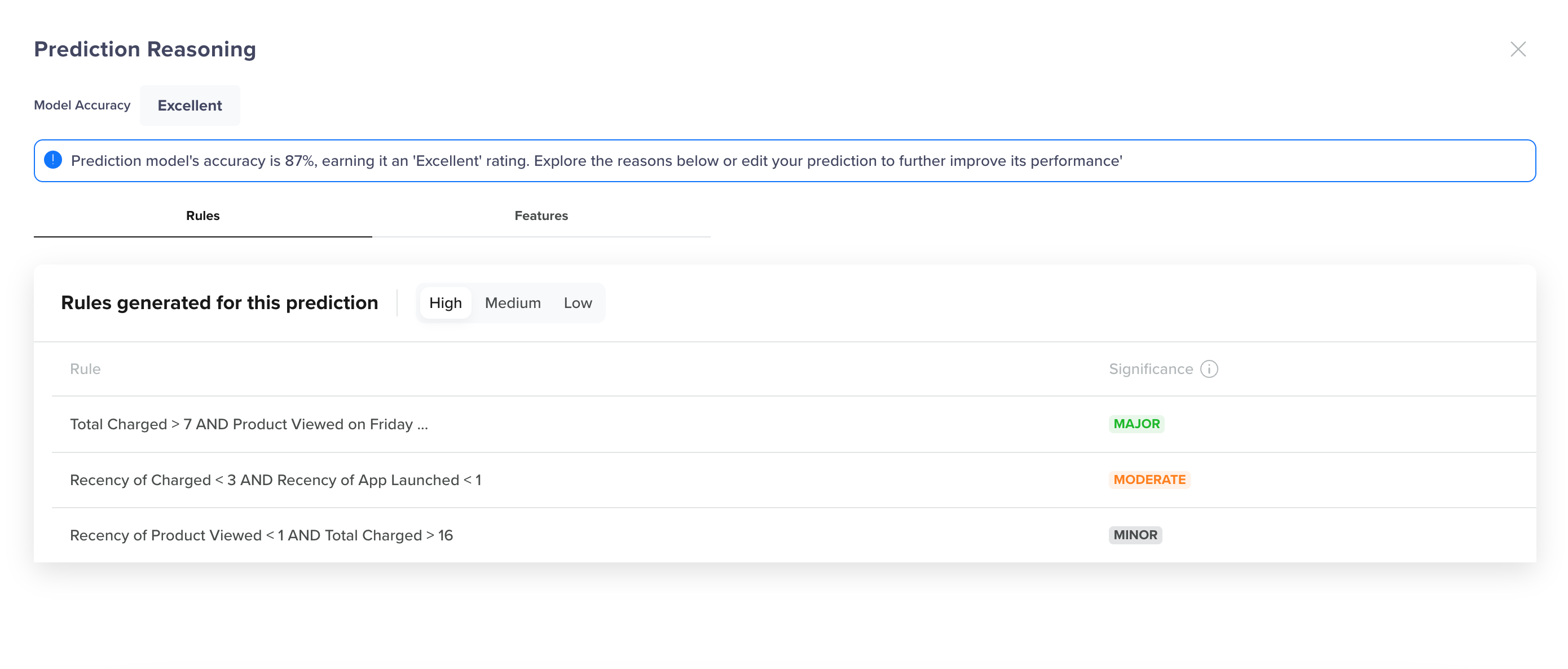Image resolution: width=1568 pixels, height=669 pixels.
Task: Click the Significance column header text
Action: 1150,369
